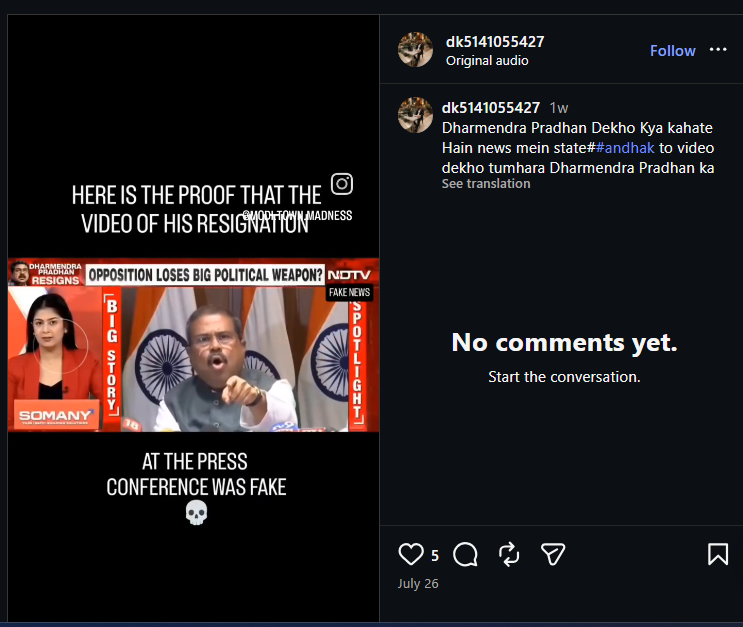
Task: Click the repost arrows icon
Action: tap(509, 554)
